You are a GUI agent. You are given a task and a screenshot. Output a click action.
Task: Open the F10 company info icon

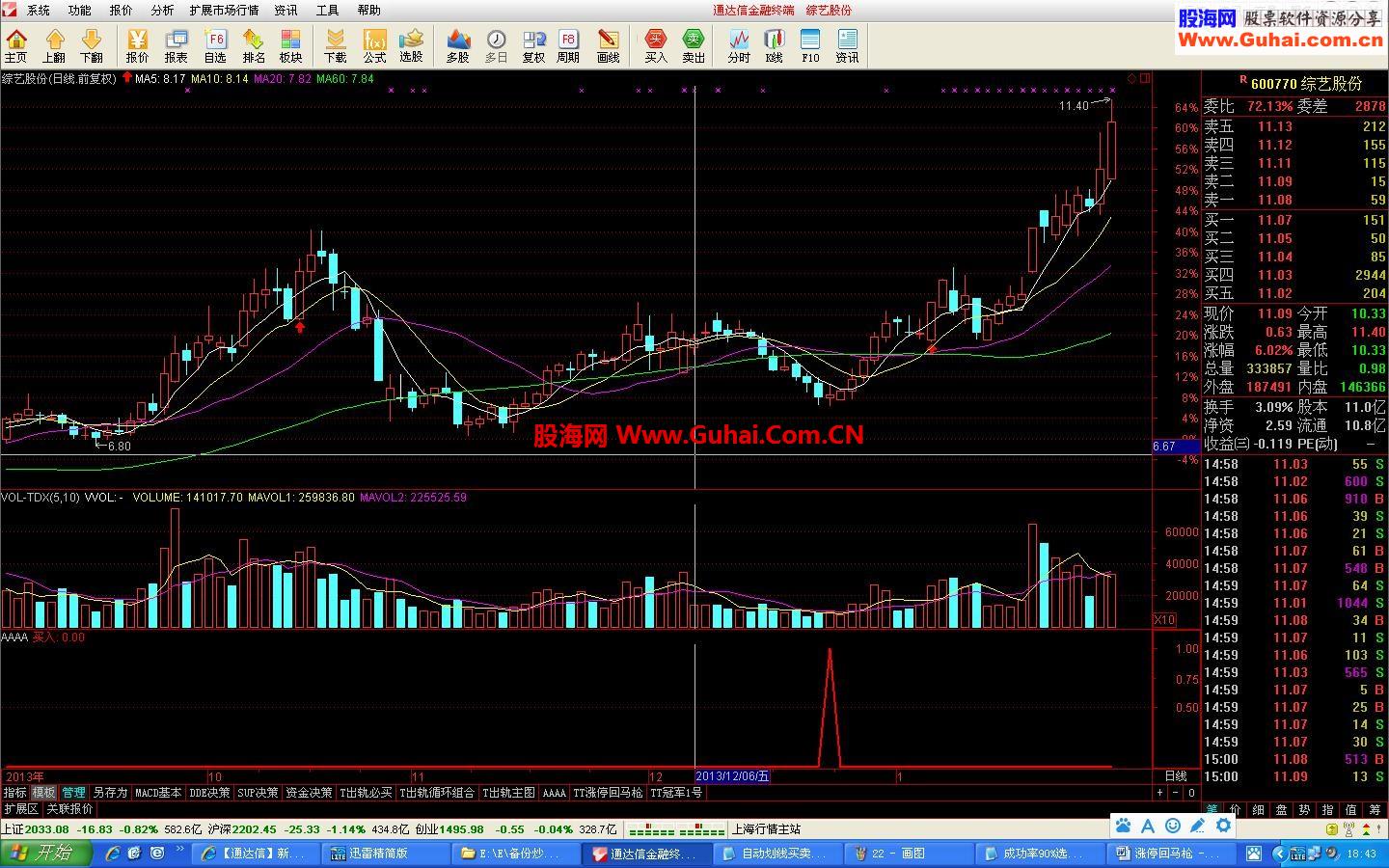[810, 45]
